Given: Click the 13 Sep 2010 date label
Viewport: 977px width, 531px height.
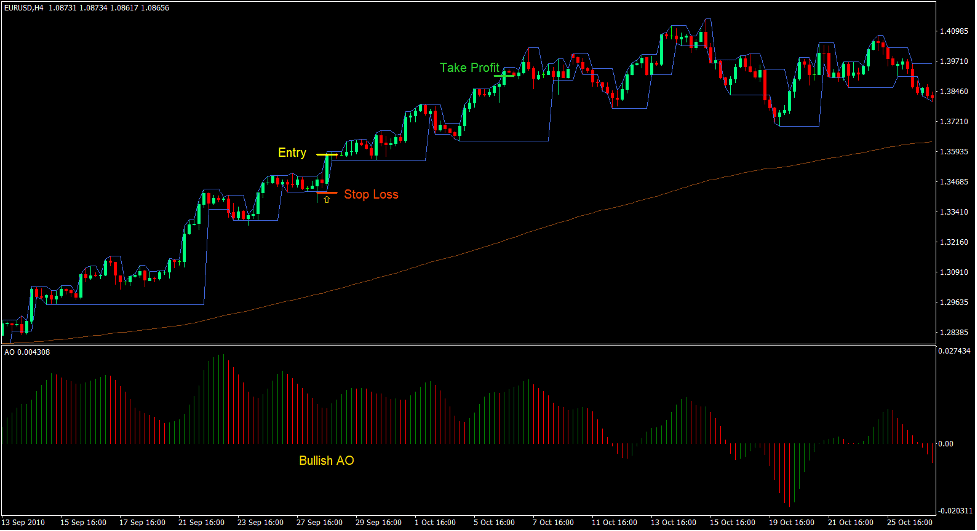Looking at the screenshot, I should click(25, 522).
